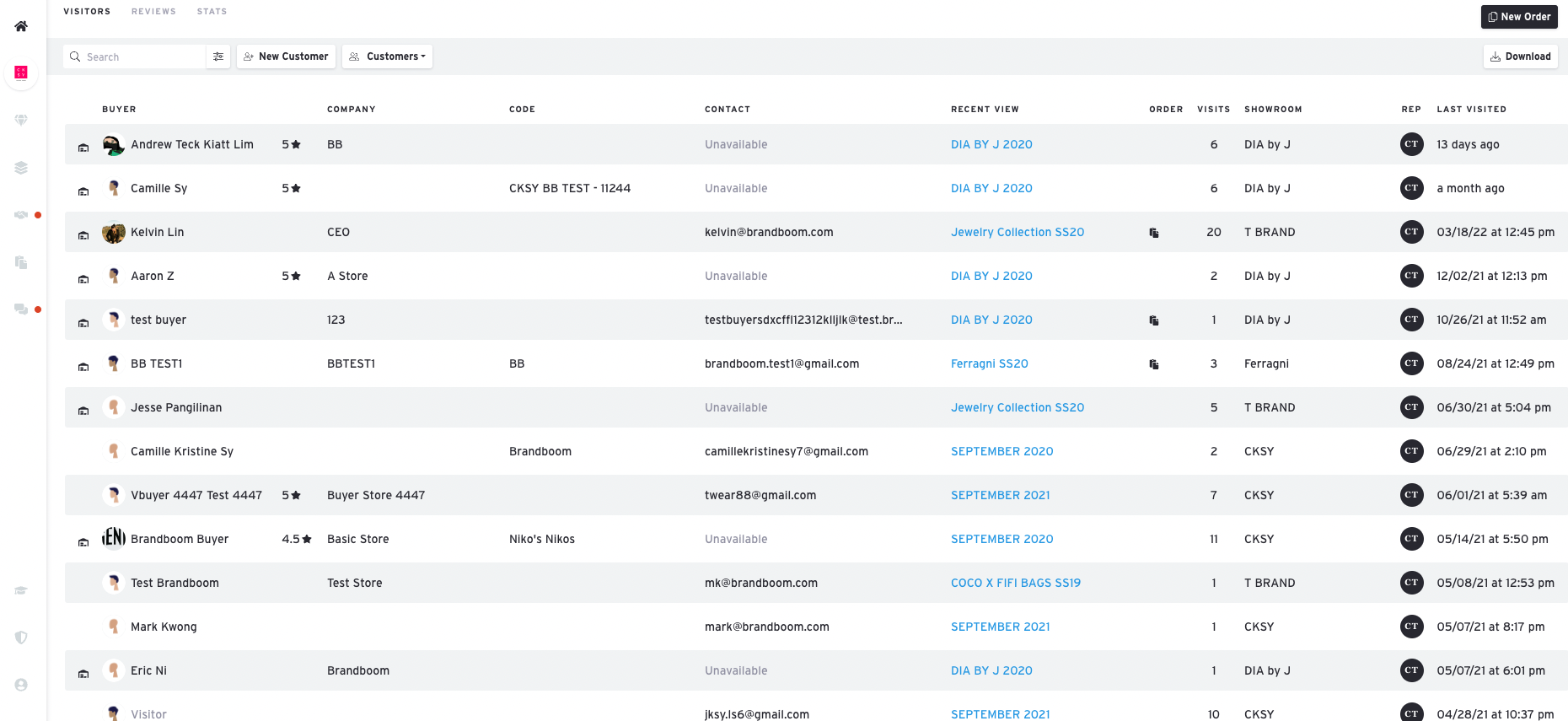Click the Ferragni showroom cell
This screenshot has width=1568, height=721.
(x=1266, y=363)
